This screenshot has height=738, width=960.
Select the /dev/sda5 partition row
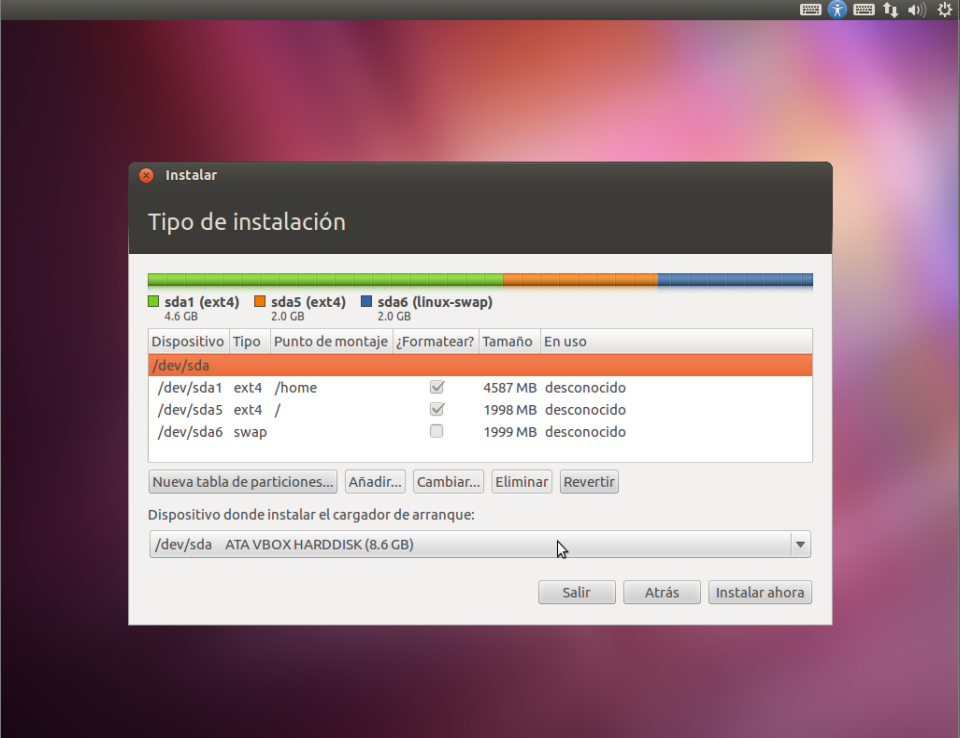coord(480,409)
